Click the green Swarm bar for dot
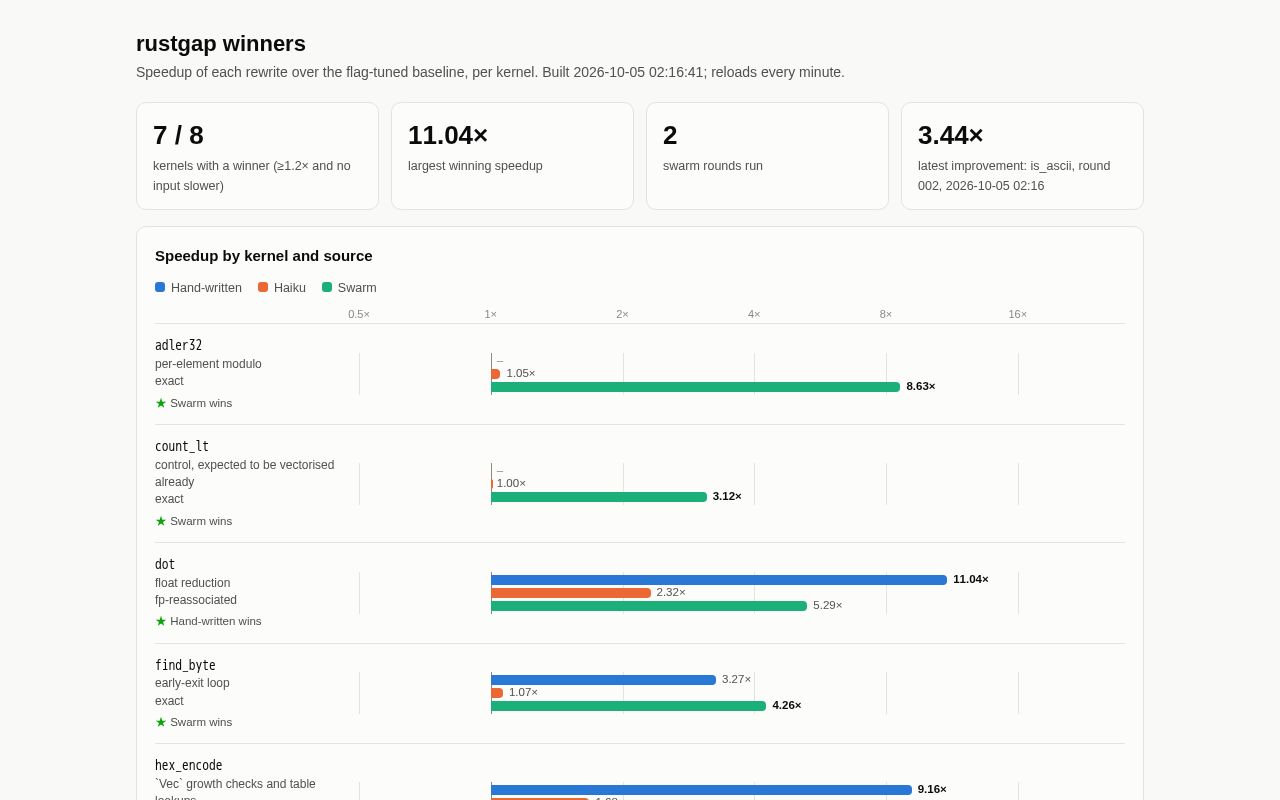This screenshot has width=1280, height=800. pos(649,606)
